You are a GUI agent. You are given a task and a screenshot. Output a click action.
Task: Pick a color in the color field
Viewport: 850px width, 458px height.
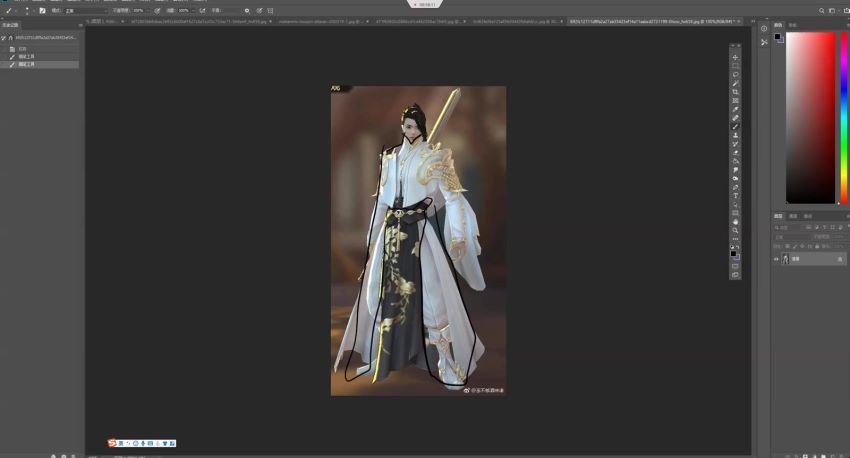pos(810,118)
